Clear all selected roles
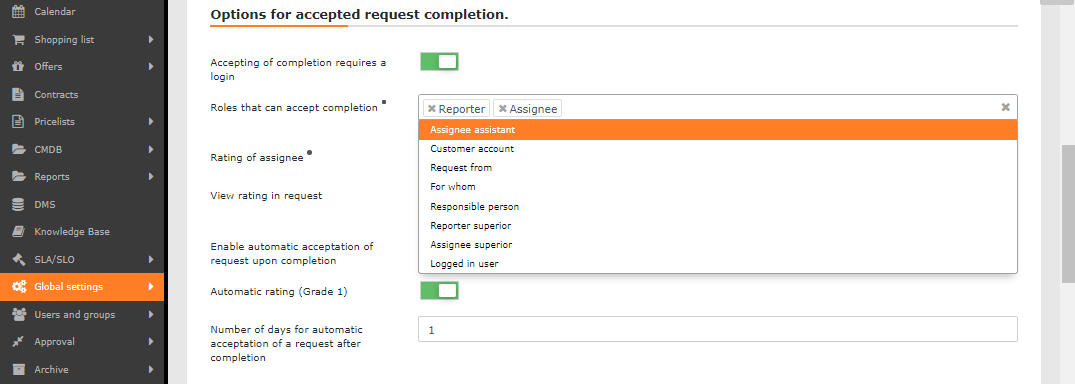 click(1006, 107)
